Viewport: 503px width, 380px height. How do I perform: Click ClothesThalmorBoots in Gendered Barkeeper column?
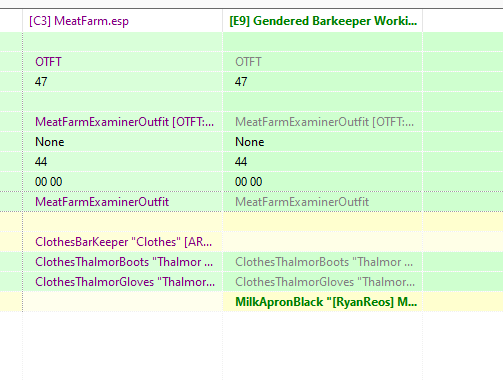tap(322, 262)
